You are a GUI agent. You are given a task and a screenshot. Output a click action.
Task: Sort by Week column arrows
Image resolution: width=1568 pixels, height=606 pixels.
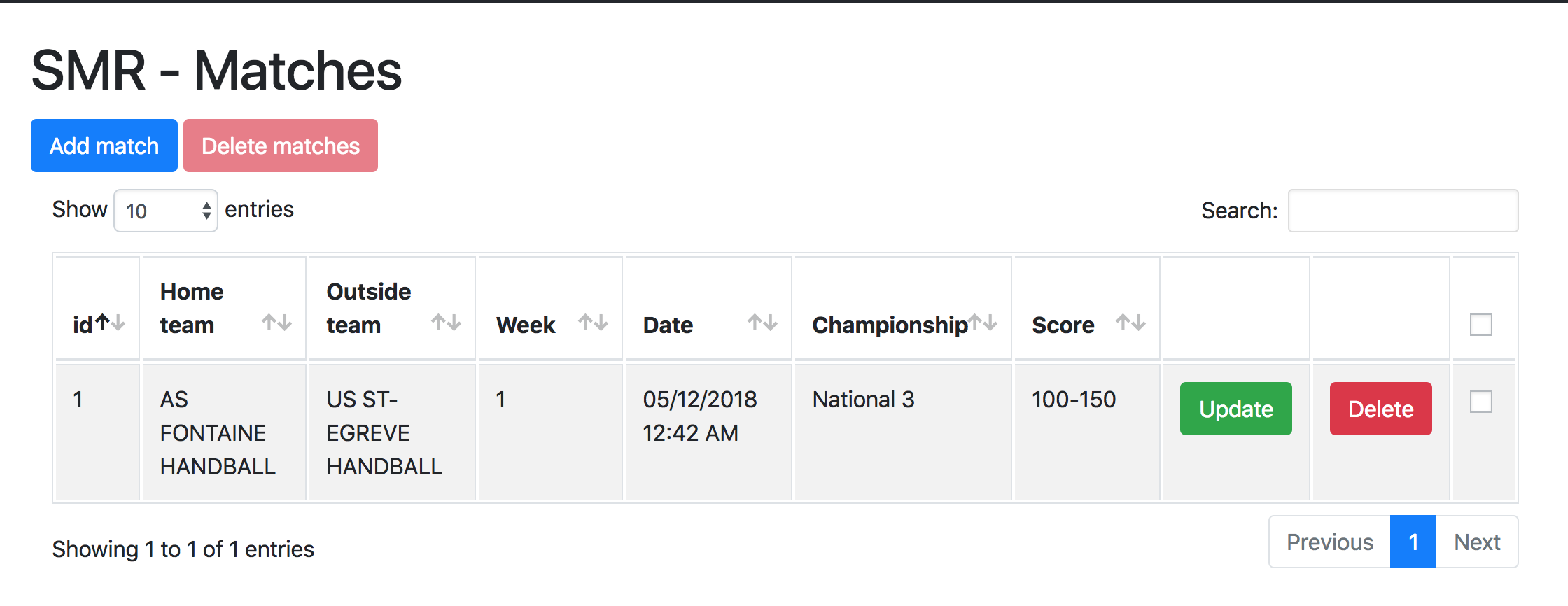(593, 323)
